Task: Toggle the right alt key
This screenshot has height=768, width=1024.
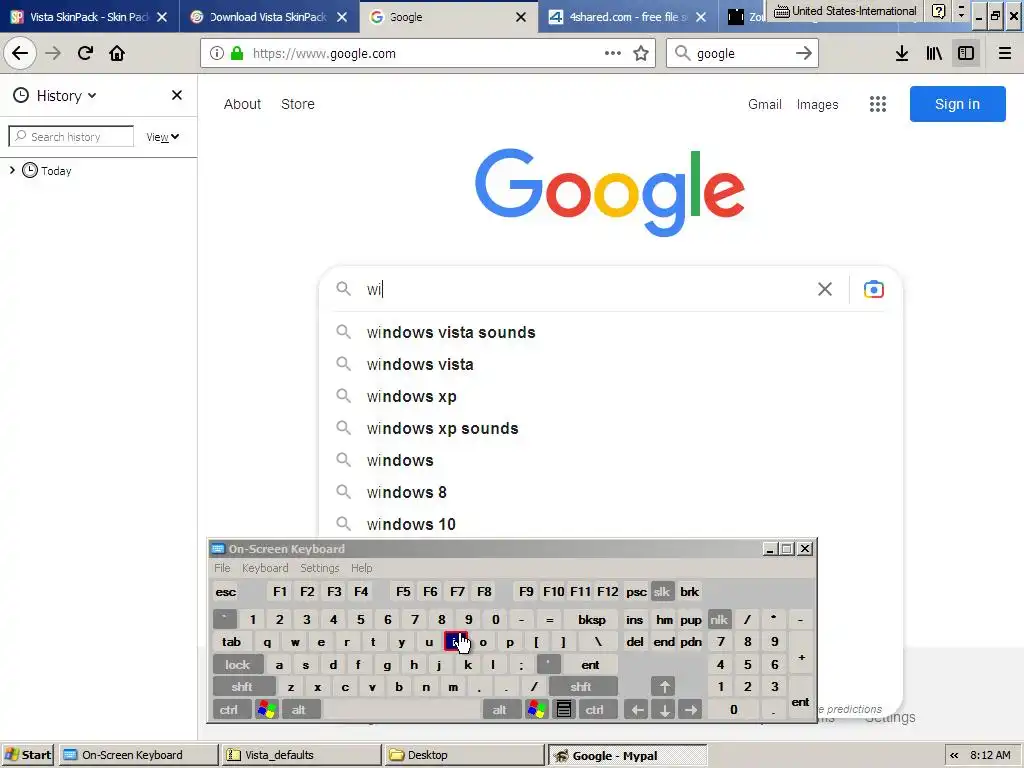Action: [x=500, y=709]
